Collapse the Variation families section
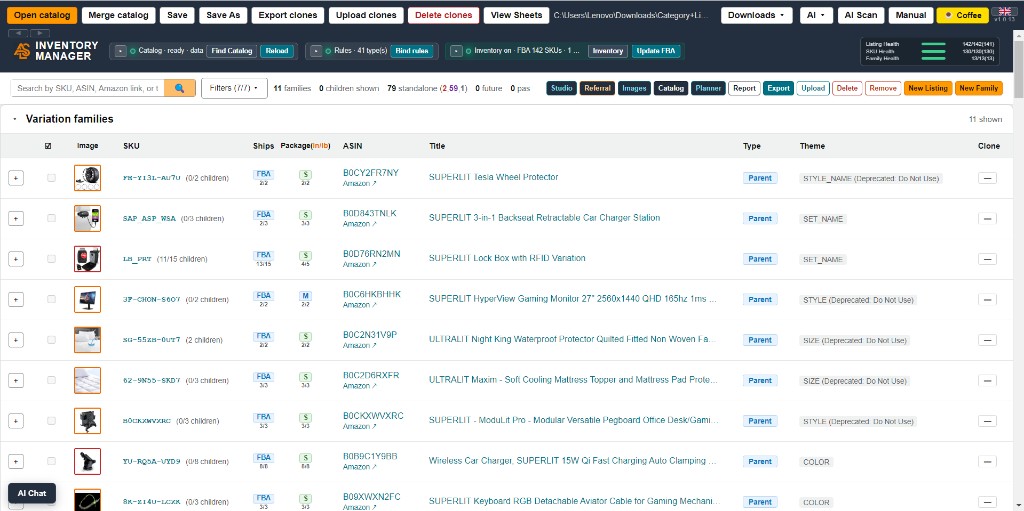Image resolution: width=1024 pixels, height=511 pixels. tap(14, 120)
